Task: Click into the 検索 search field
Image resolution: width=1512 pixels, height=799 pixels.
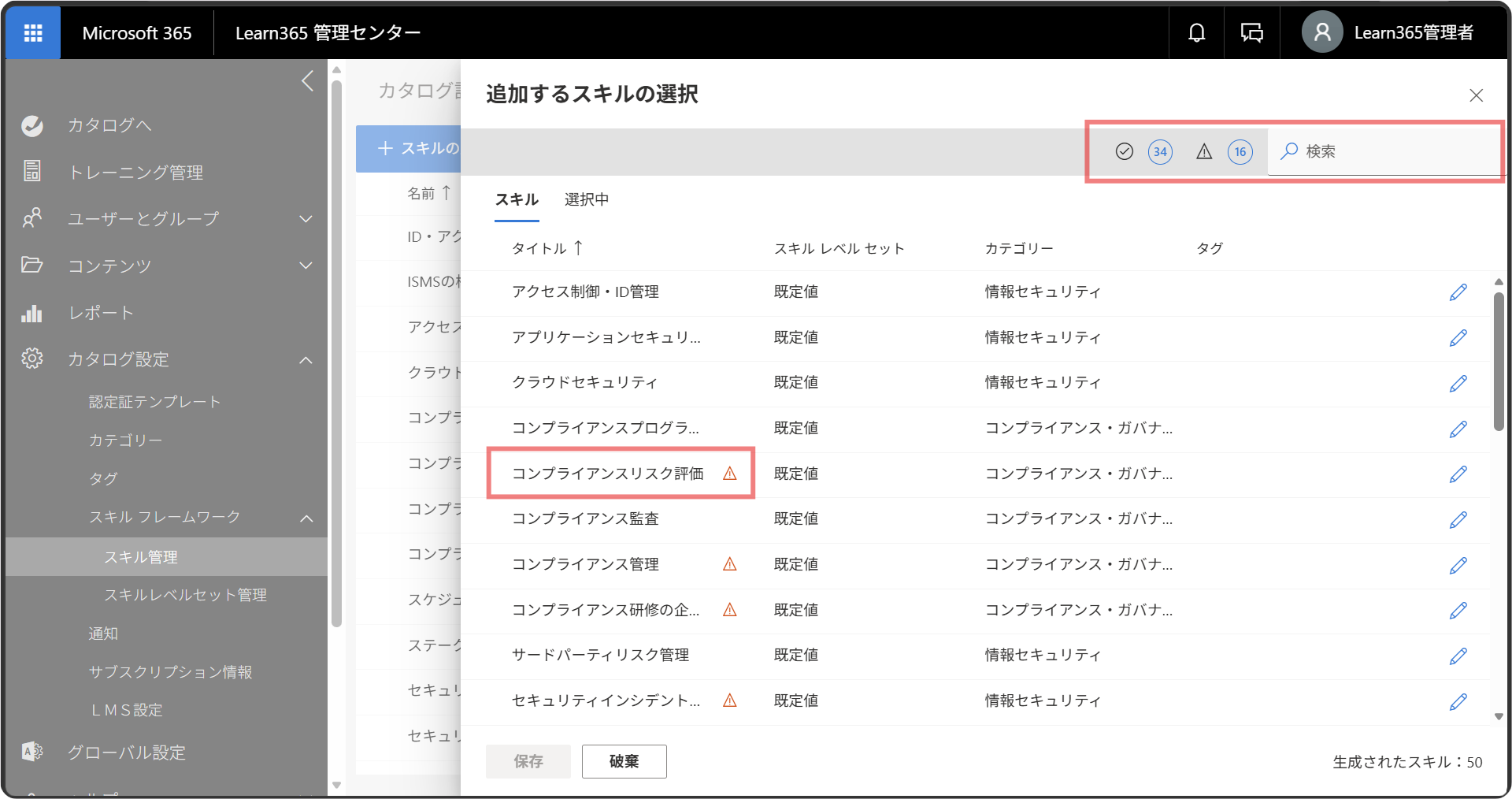Action: click(x=1386, y=151)
